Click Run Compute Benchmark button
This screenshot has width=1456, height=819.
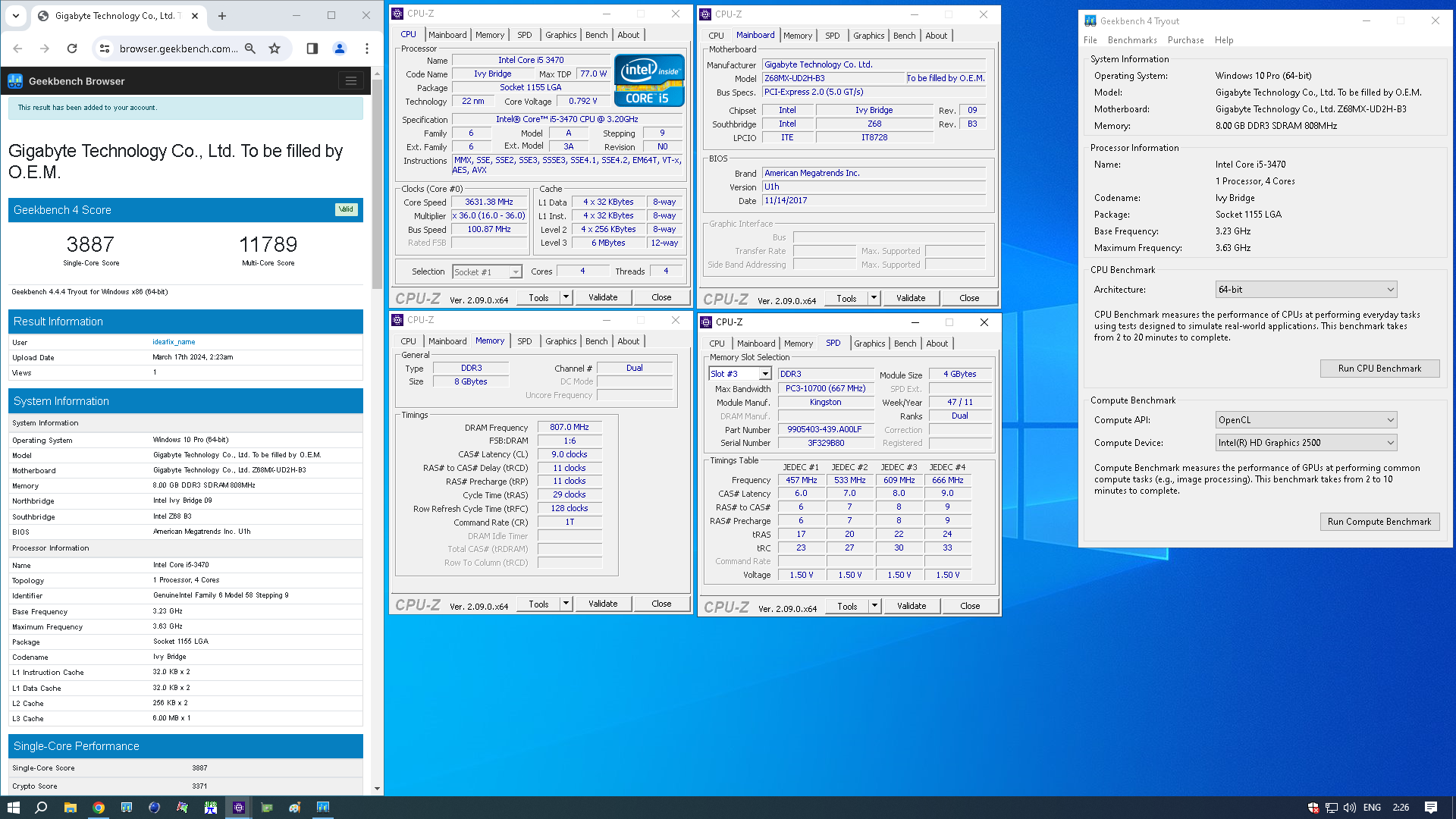1379,522
